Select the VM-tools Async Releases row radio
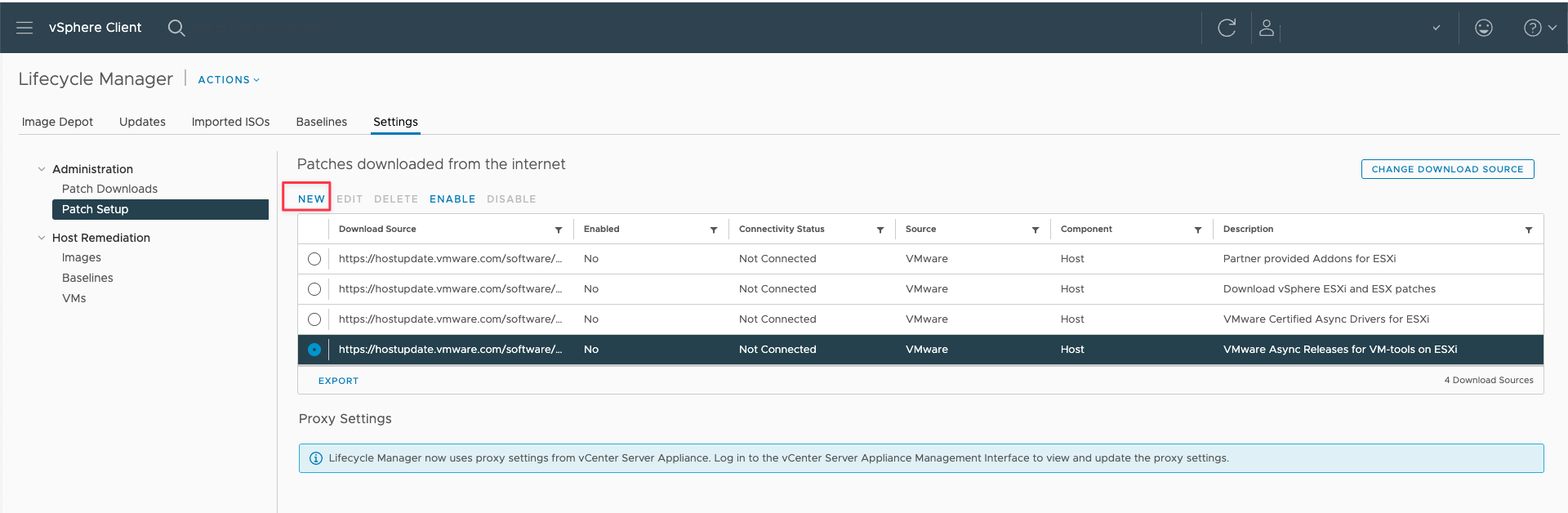This screenshot has width=1568, height=513. coord(314,350)
